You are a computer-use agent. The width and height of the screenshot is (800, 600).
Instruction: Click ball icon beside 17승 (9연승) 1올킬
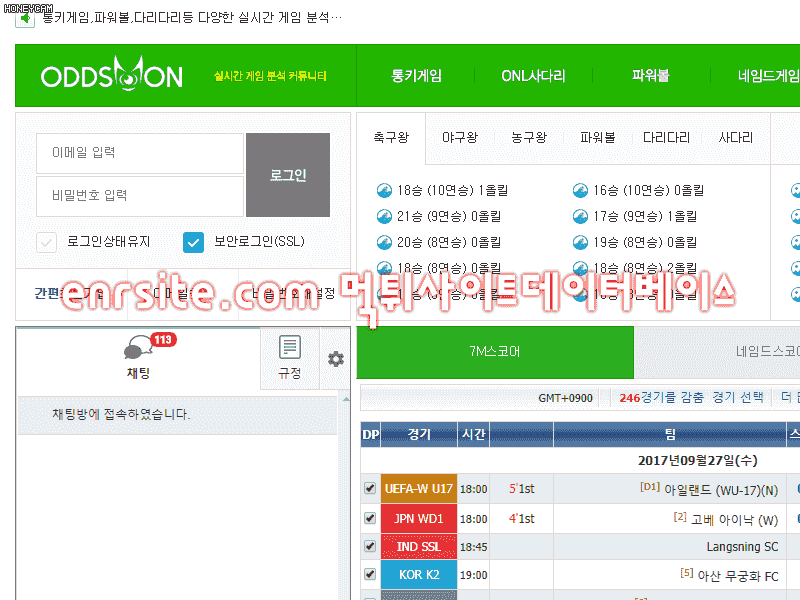pos(580,217)
